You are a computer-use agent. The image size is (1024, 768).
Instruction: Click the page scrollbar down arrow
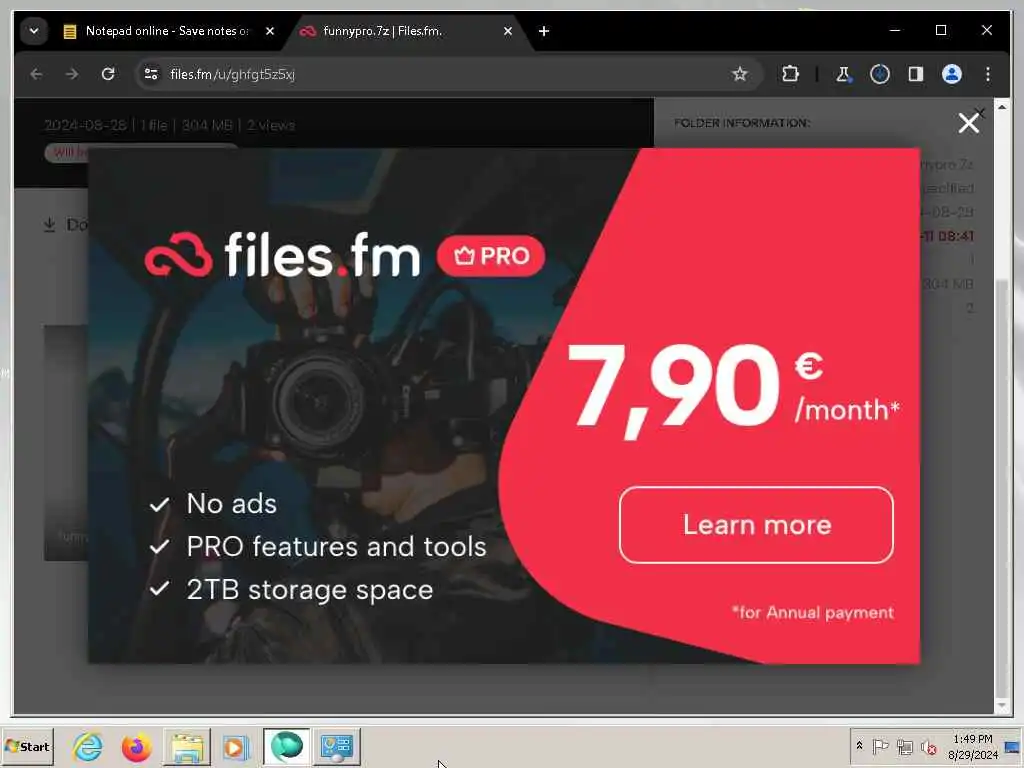click(x=1002, y=706)
